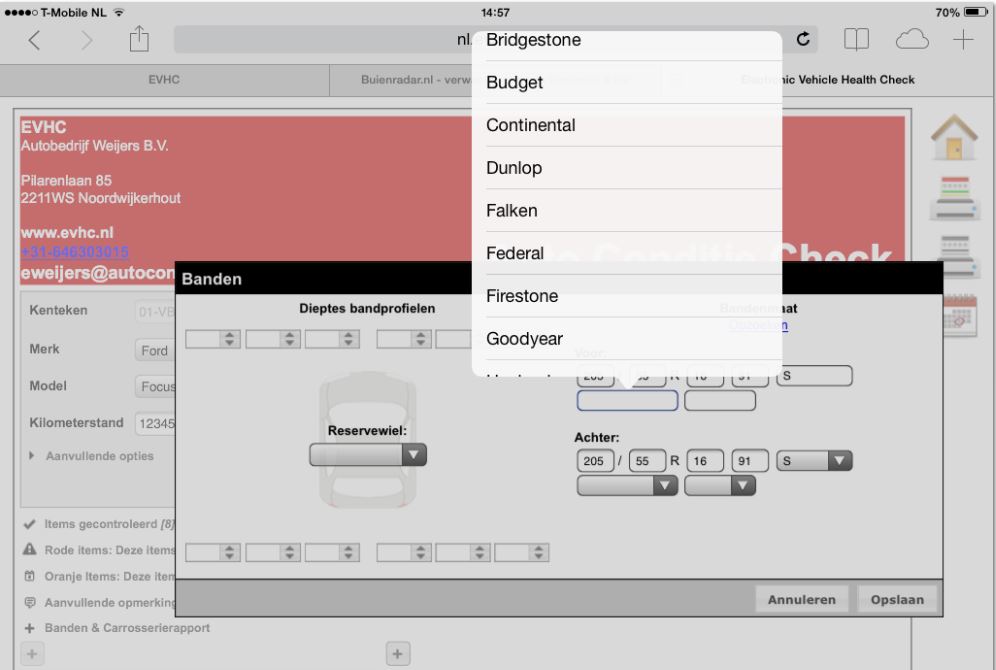Click the Kilometerstand input field
Screen dimensions: 996x670
pos(155,424)
